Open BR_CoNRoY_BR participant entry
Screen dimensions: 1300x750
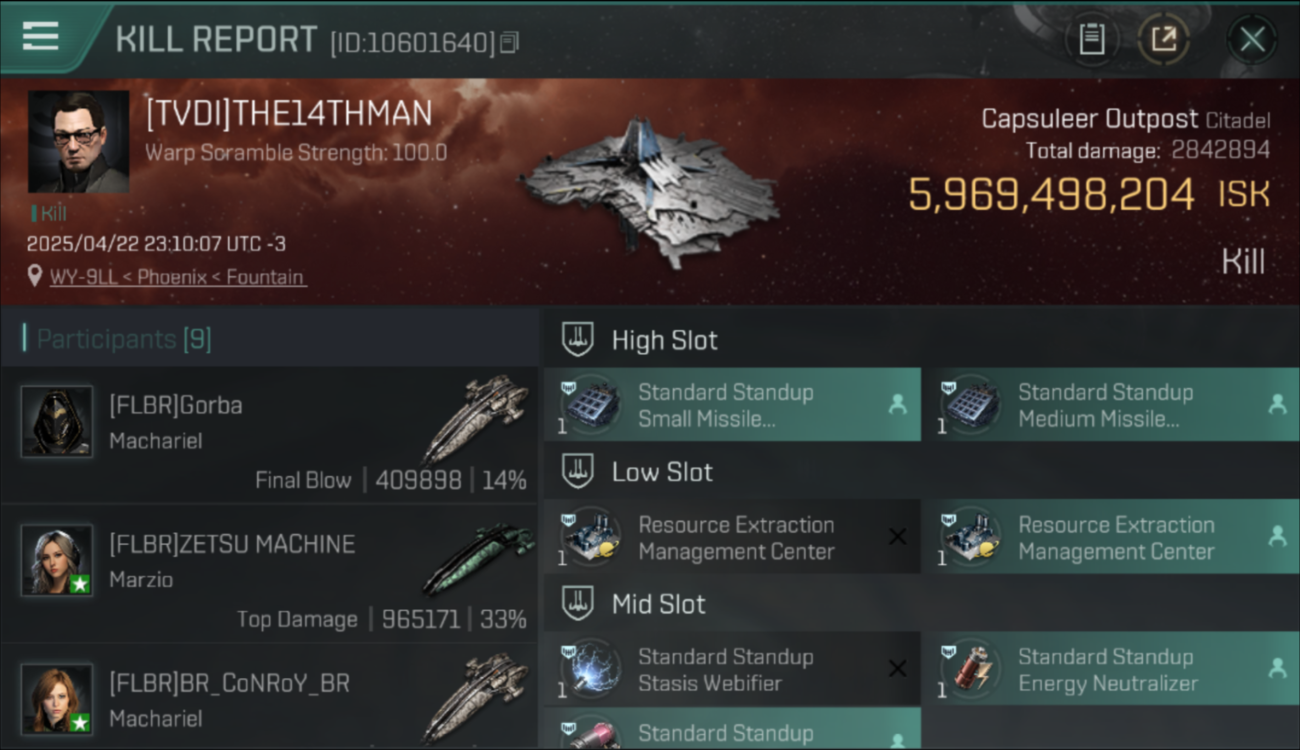tap(270, 699)
